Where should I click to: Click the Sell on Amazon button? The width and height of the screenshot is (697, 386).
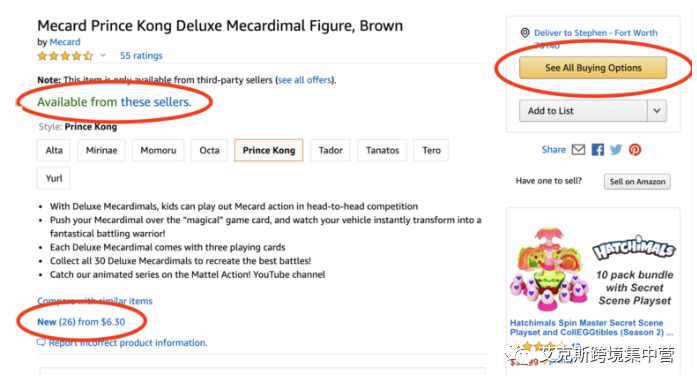point(637,181)
